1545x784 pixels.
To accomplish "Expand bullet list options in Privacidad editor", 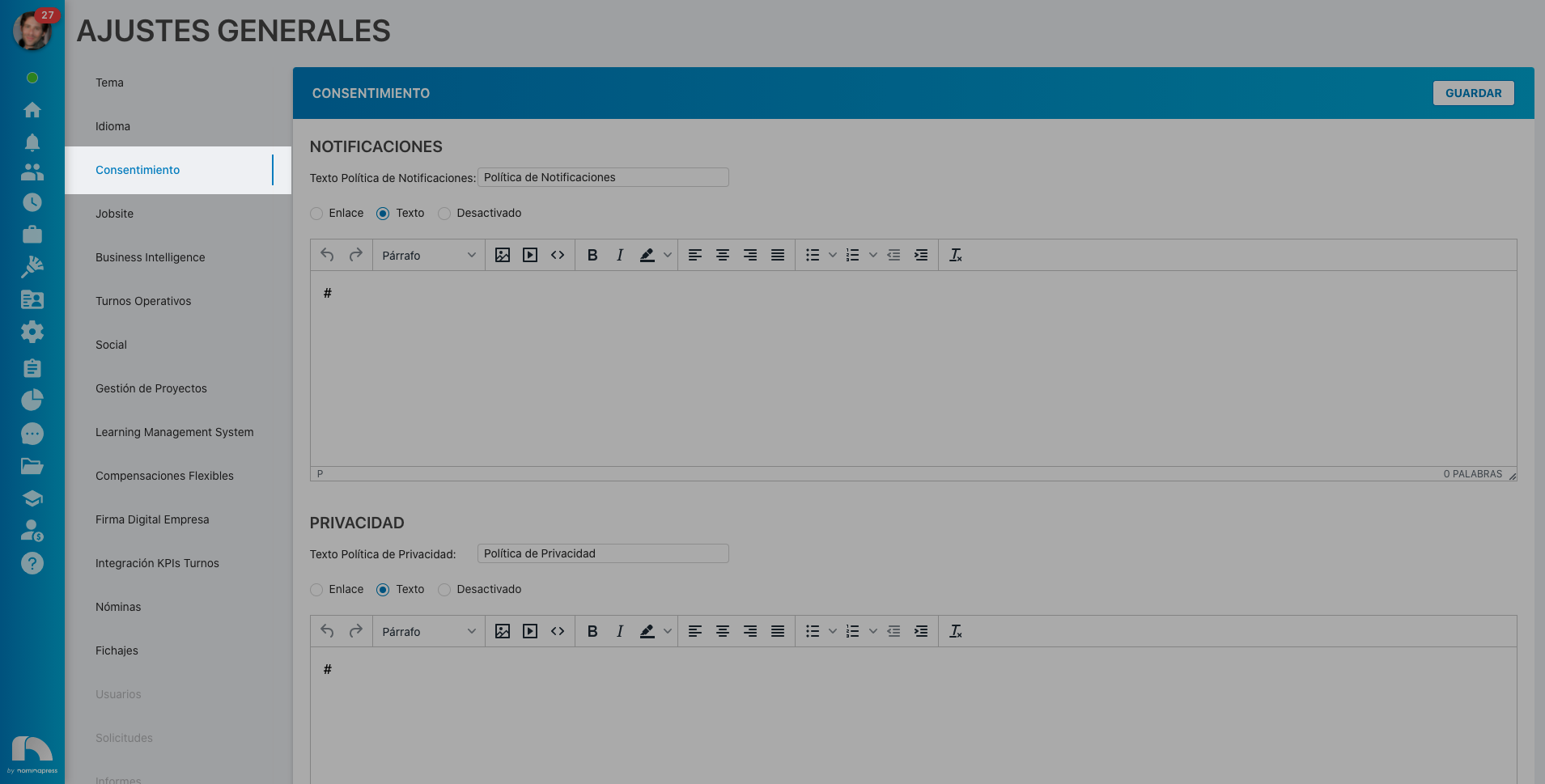I will pos(833,631).
